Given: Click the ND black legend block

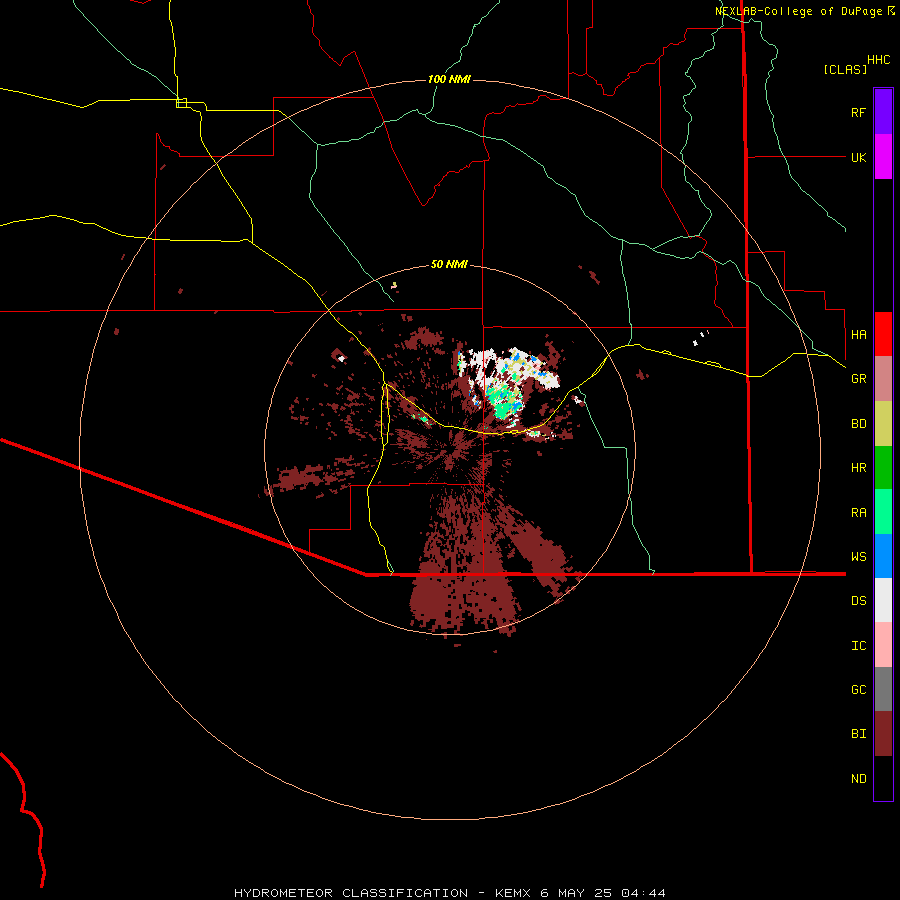Looking at the screenshot, I should pos(883,778).
